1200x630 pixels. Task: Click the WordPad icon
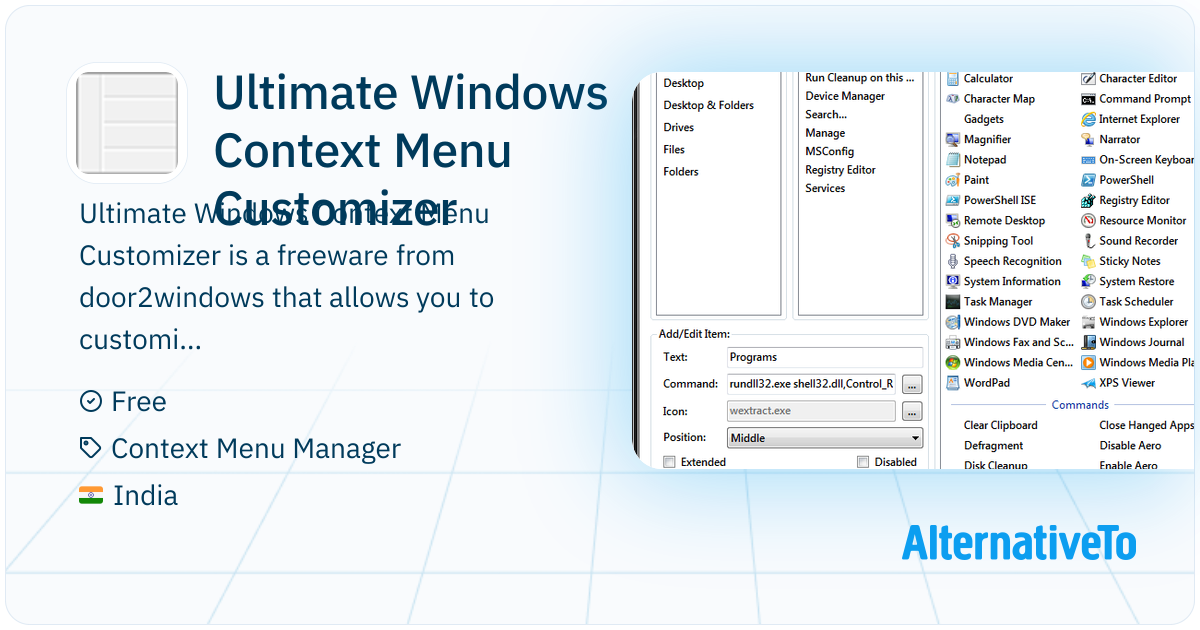(954, 383)
